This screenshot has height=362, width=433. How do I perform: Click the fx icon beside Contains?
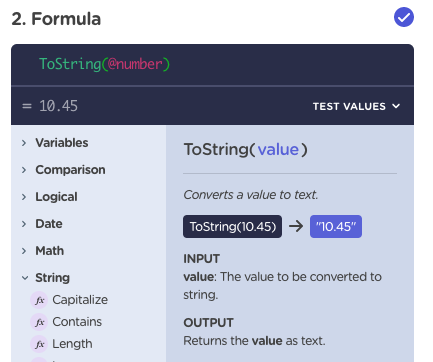click(39, 322)
